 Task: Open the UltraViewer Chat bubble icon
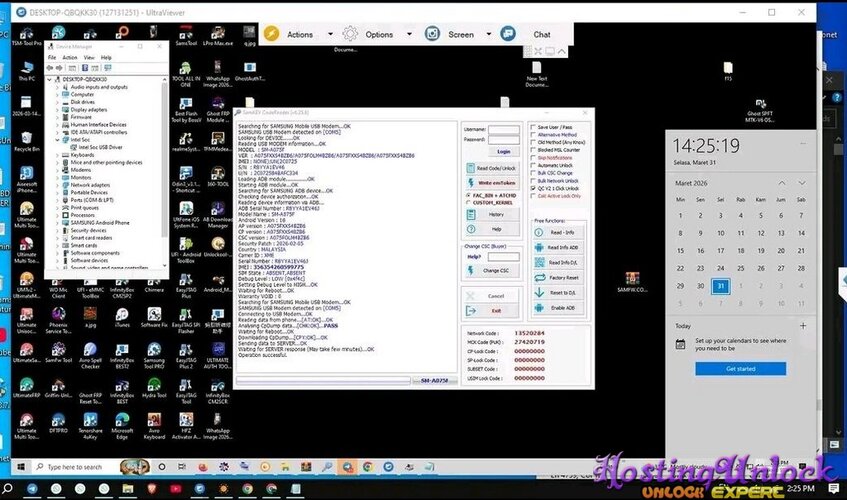pyautogui.click(x=508, y=34)
